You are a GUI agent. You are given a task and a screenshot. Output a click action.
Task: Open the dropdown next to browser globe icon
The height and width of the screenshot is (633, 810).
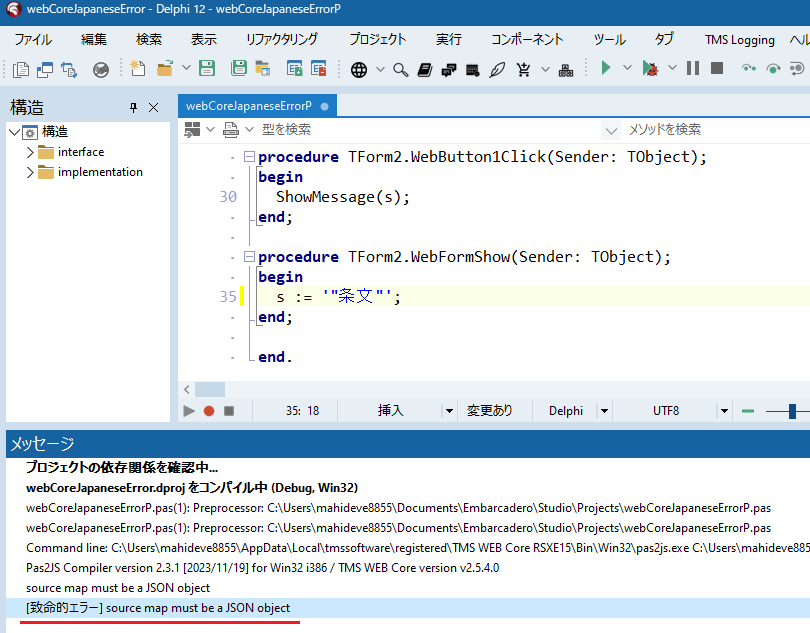point(380,69)
